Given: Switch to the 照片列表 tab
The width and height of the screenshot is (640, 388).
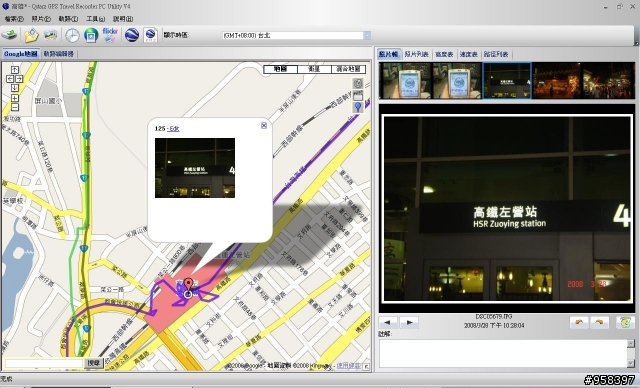Looking at the screenshot, I should [416, 54].
